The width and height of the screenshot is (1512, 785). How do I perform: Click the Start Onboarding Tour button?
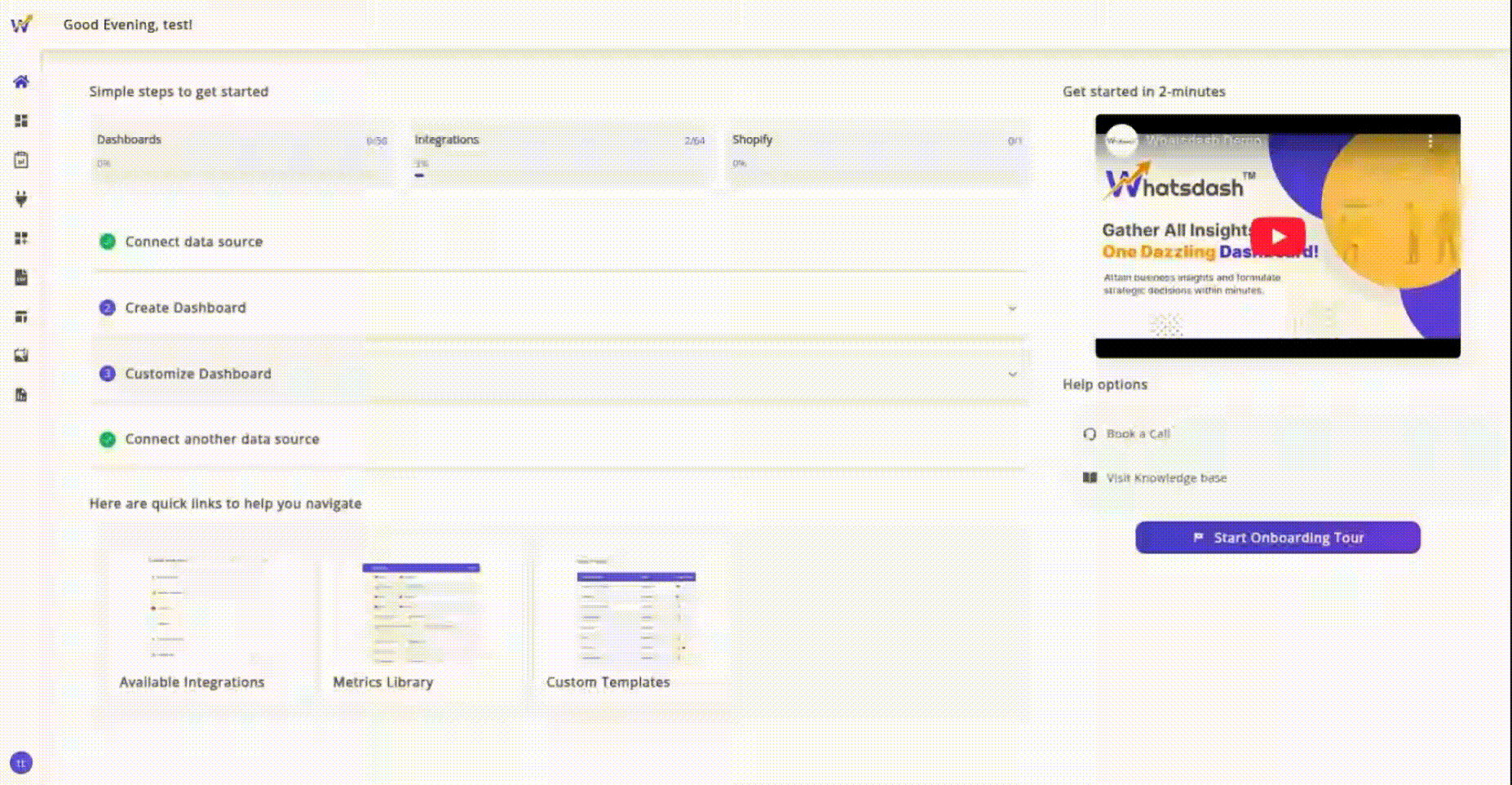[1277, 537]
